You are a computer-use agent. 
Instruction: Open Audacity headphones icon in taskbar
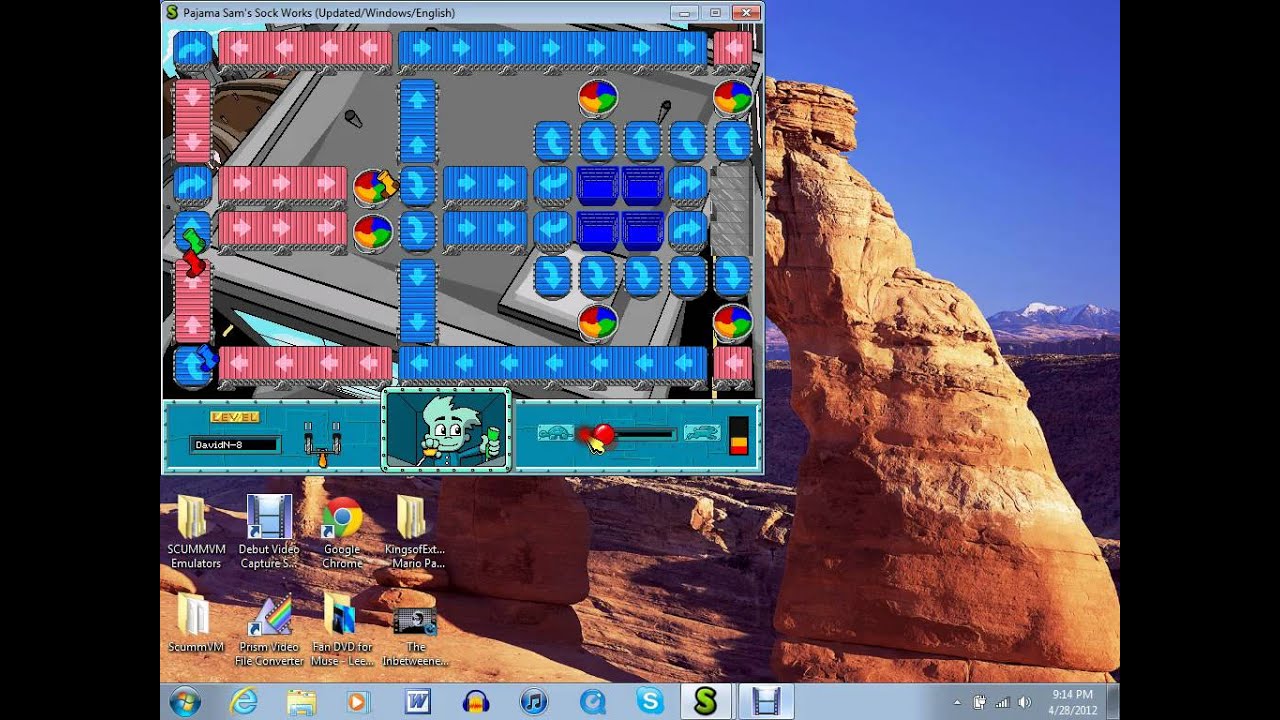point(475,702)
